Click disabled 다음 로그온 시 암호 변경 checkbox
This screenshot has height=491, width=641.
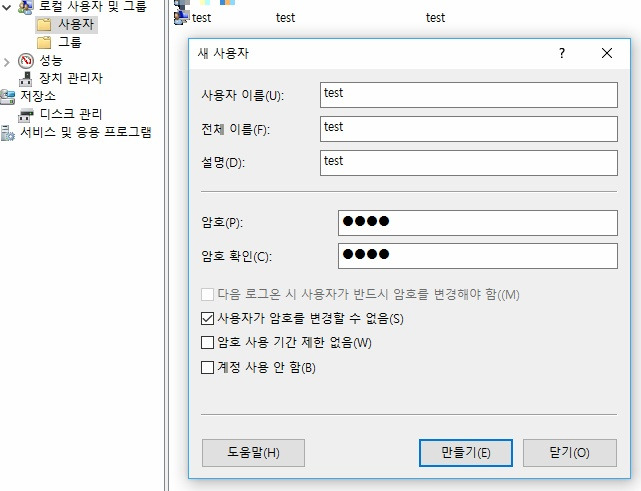pos(207,294)
